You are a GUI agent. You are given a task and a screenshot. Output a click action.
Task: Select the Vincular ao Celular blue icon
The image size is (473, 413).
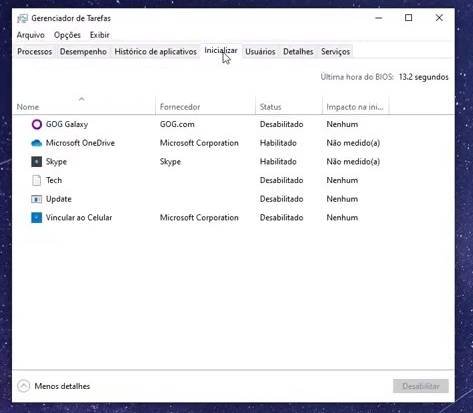click(x=37, y=218)
